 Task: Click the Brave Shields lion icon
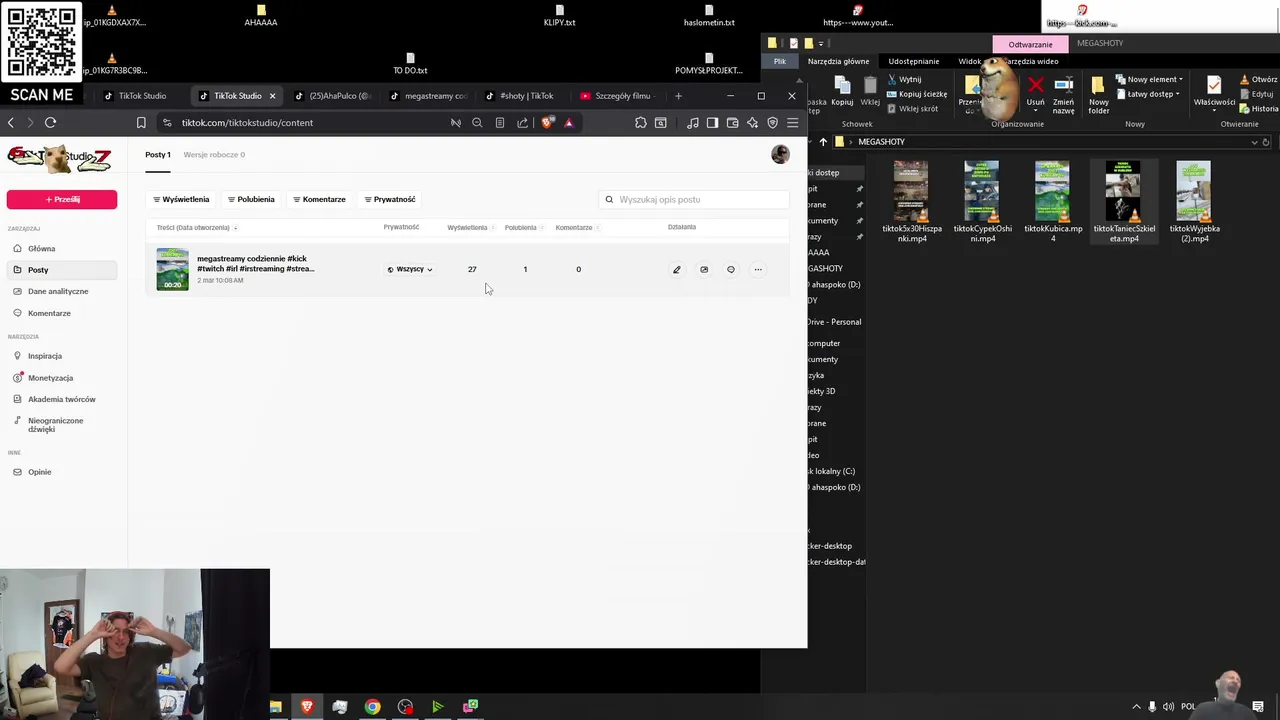point(547,122)
